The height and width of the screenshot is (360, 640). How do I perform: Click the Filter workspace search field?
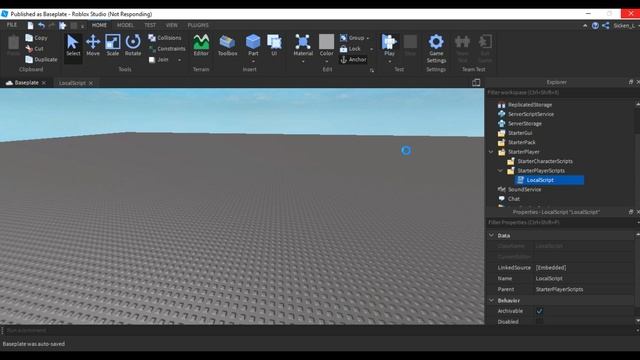pos(560,93)
